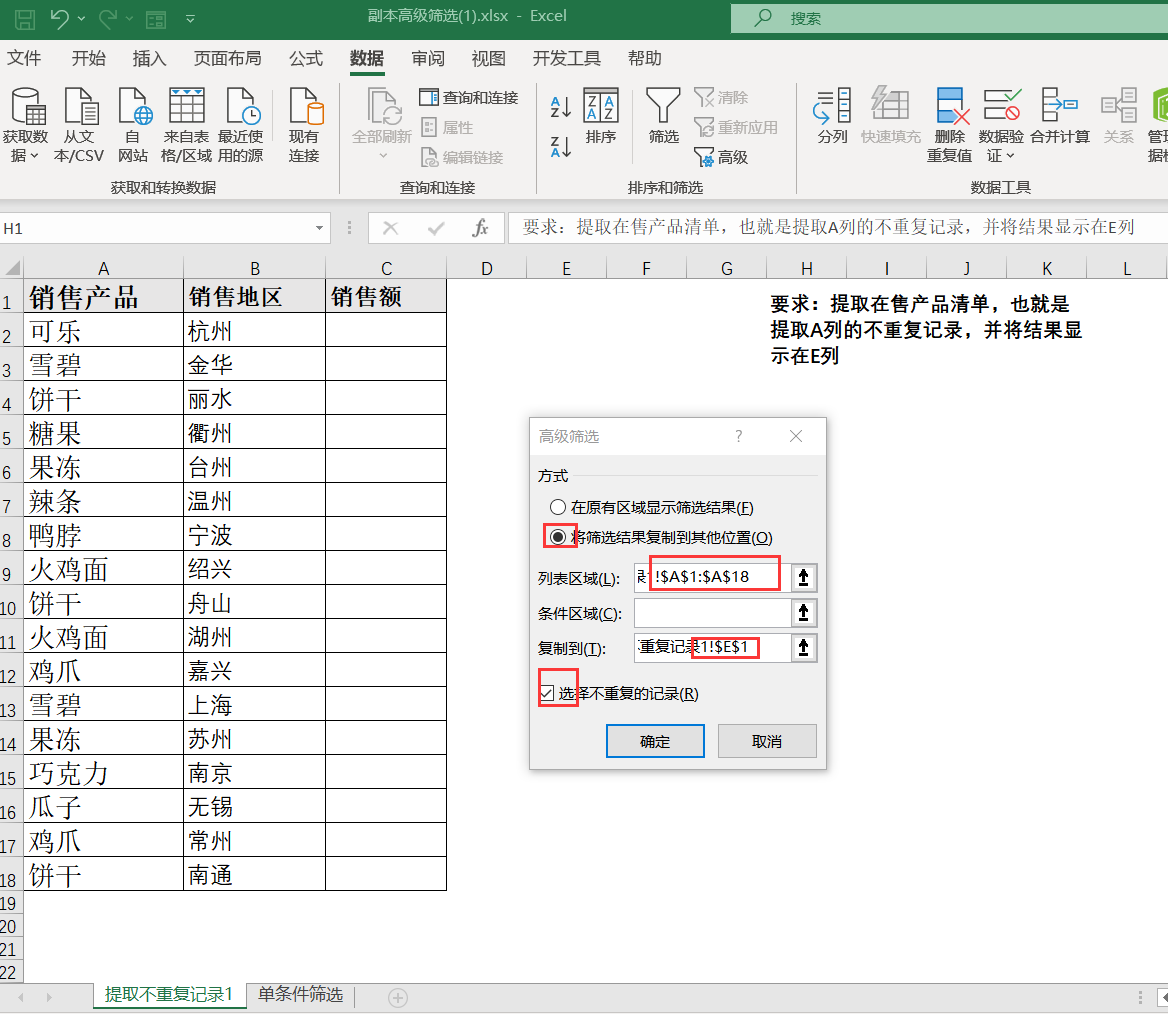This screenshot has width=1168, height=1014.
Task: Close the 高级筛选 dialog
Action: pyautogui.click(x=796, y=436)
